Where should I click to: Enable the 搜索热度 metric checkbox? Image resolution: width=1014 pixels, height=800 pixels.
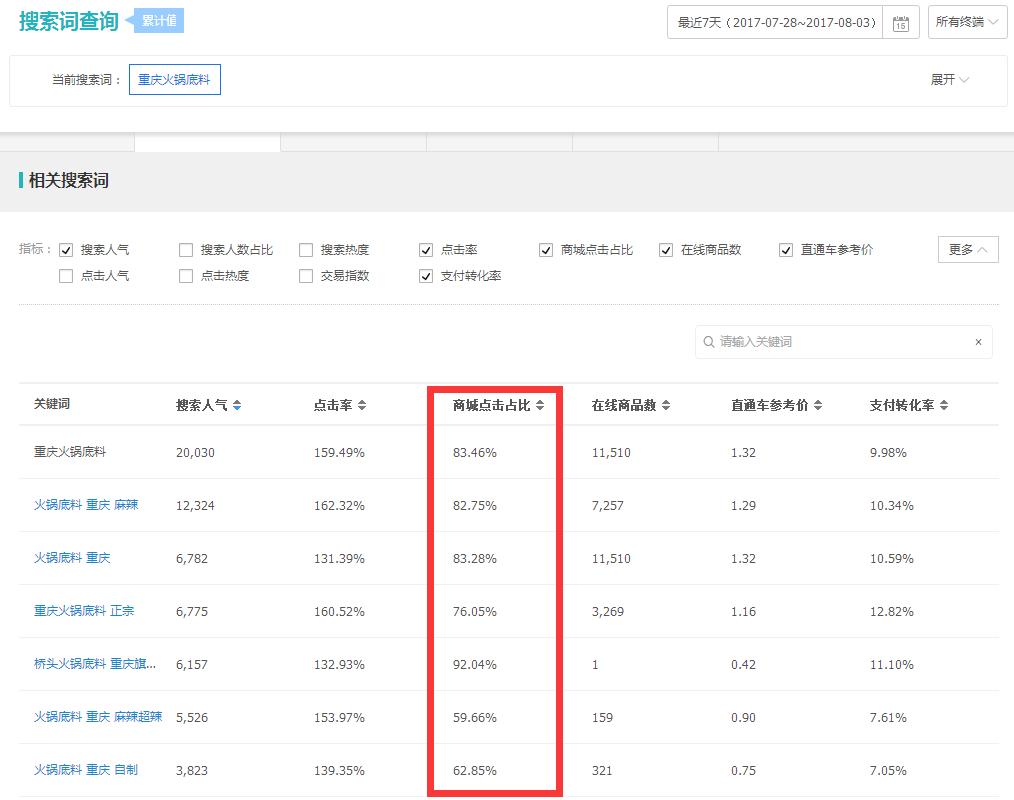click(x=305, y=249)
